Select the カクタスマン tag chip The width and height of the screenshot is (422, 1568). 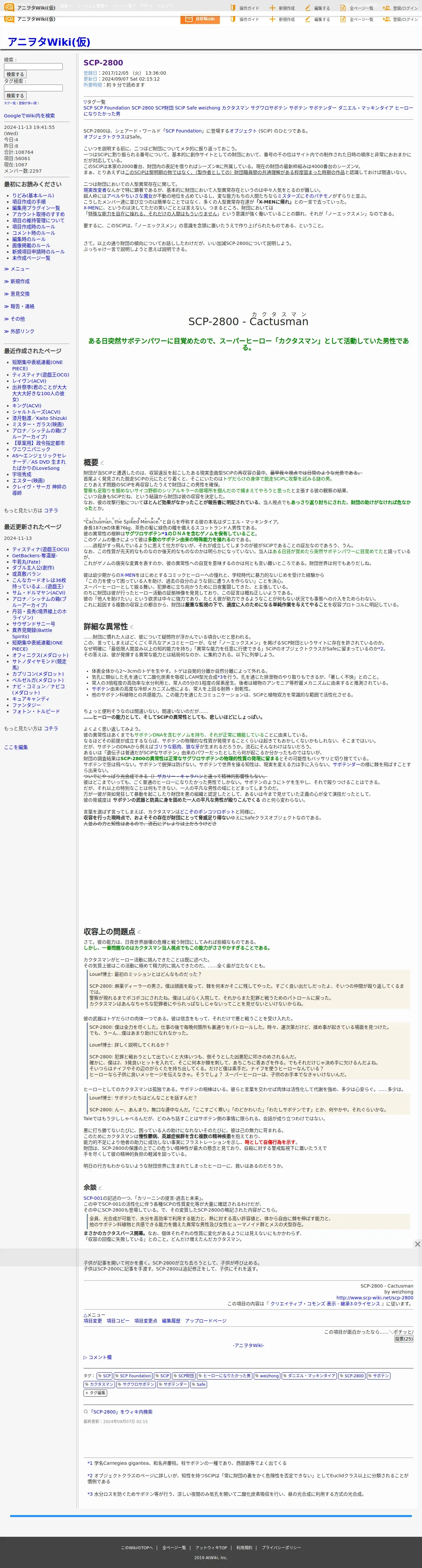[x=99, y=1384]
